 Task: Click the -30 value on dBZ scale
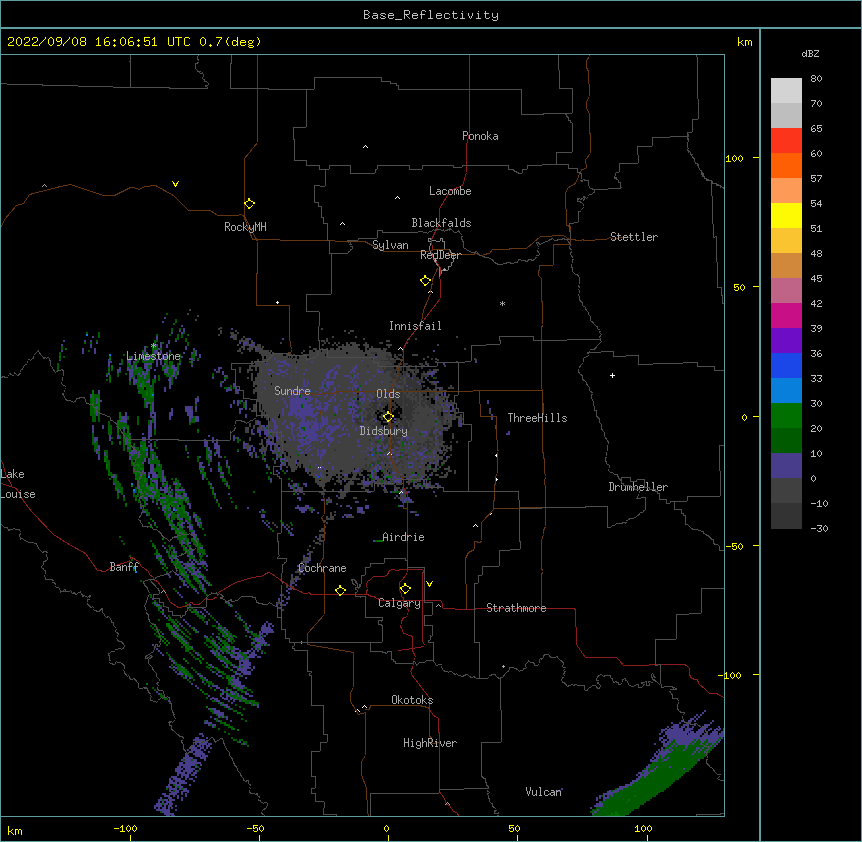(819, 528)
